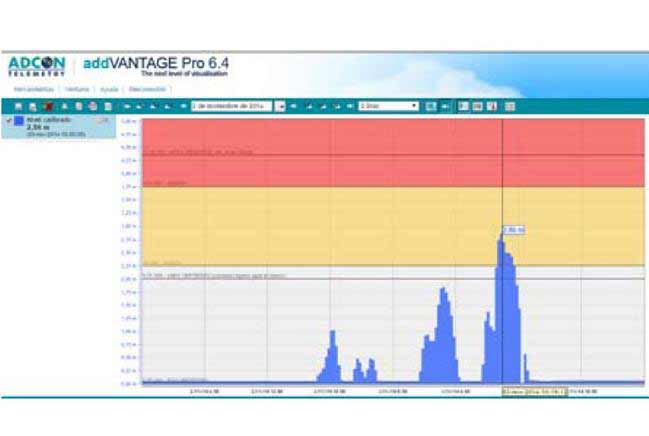The width and height of the screenshot is (649, 436).
Task: Click the red-marked icon in the teal toolbar
Action: (49, 106)
